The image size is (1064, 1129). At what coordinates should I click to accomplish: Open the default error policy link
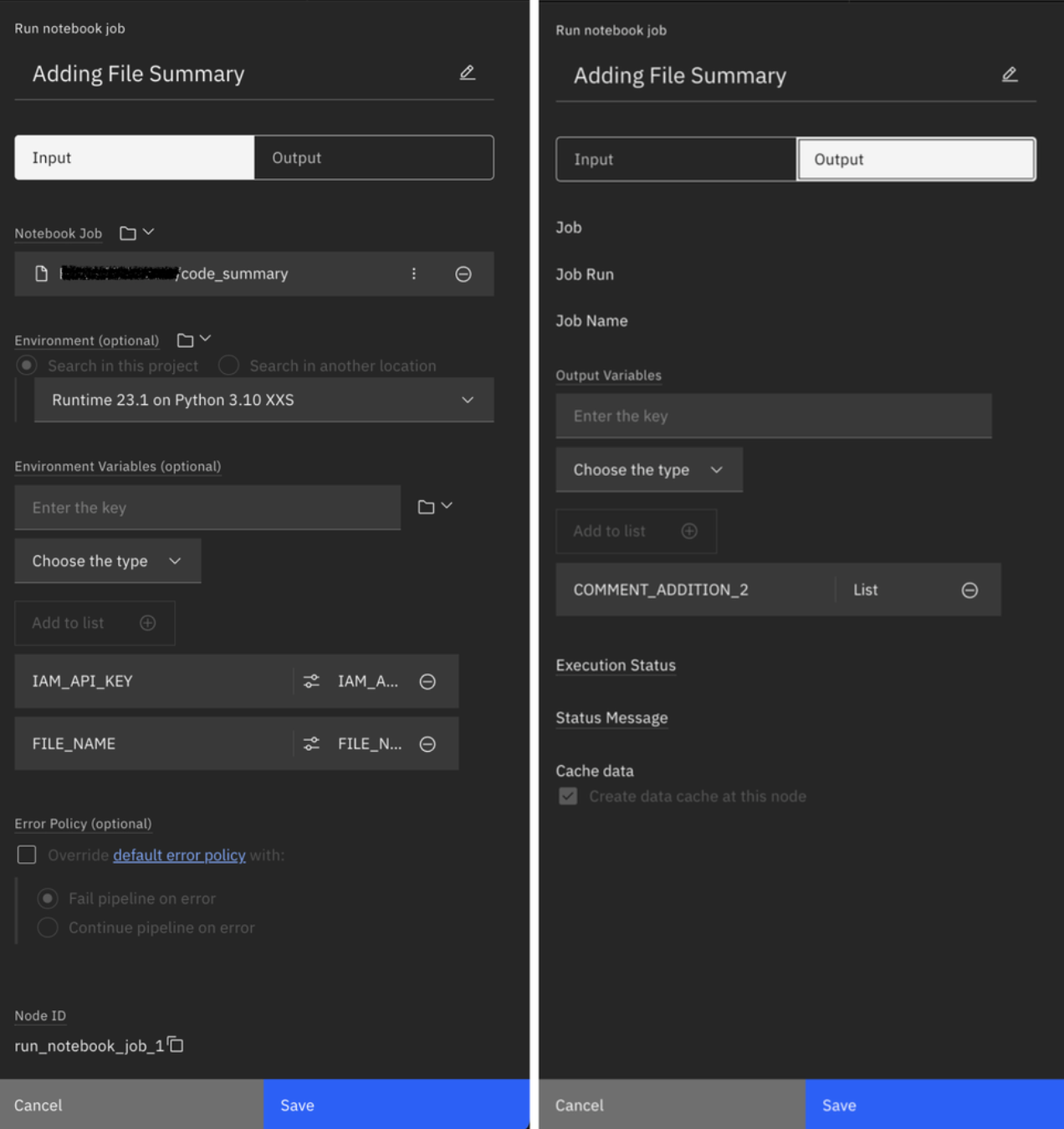pos(179,855)
